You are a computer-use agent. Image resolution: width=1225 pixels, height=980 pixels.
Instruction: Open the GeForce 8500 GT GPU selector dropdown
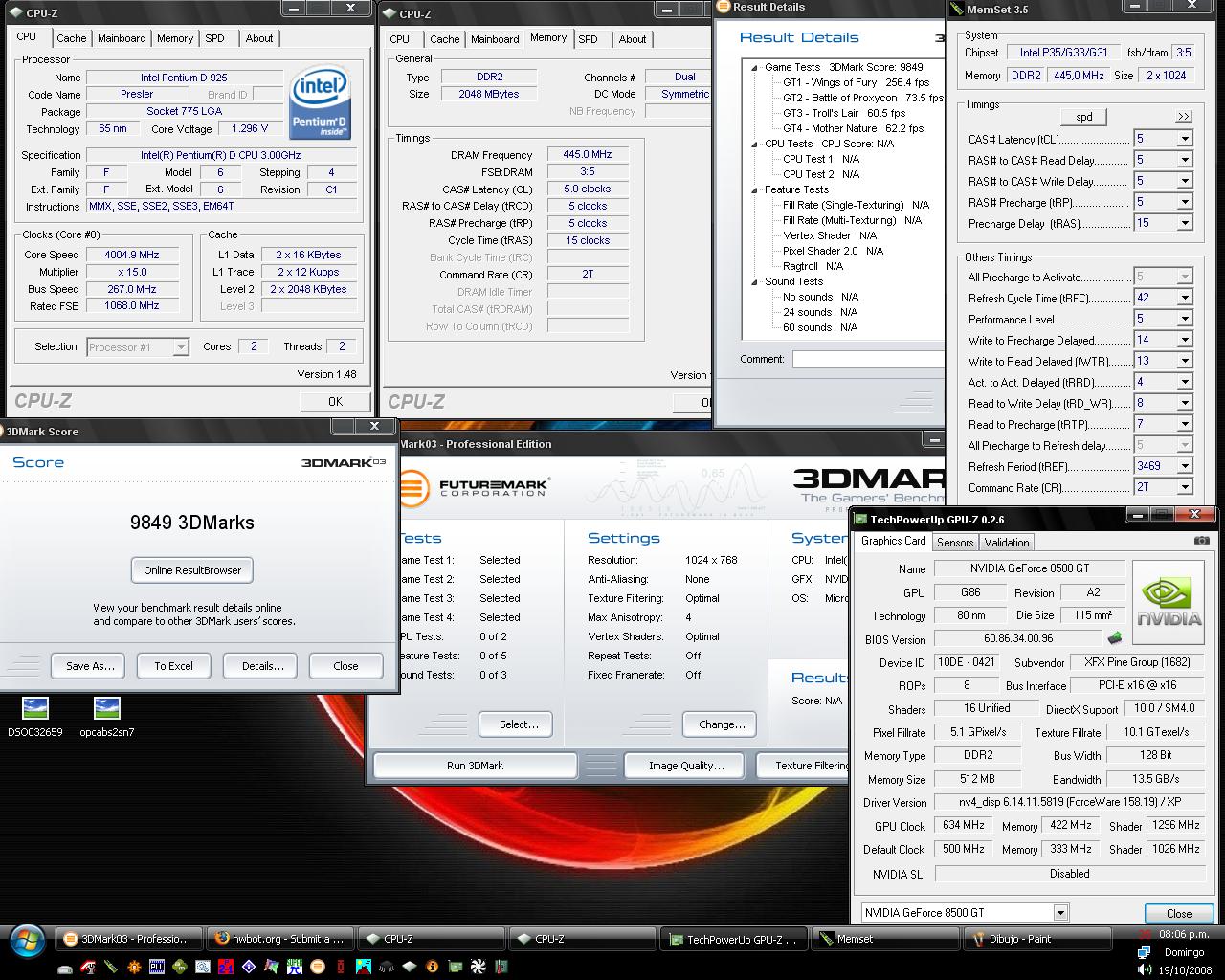(1060, 912)
